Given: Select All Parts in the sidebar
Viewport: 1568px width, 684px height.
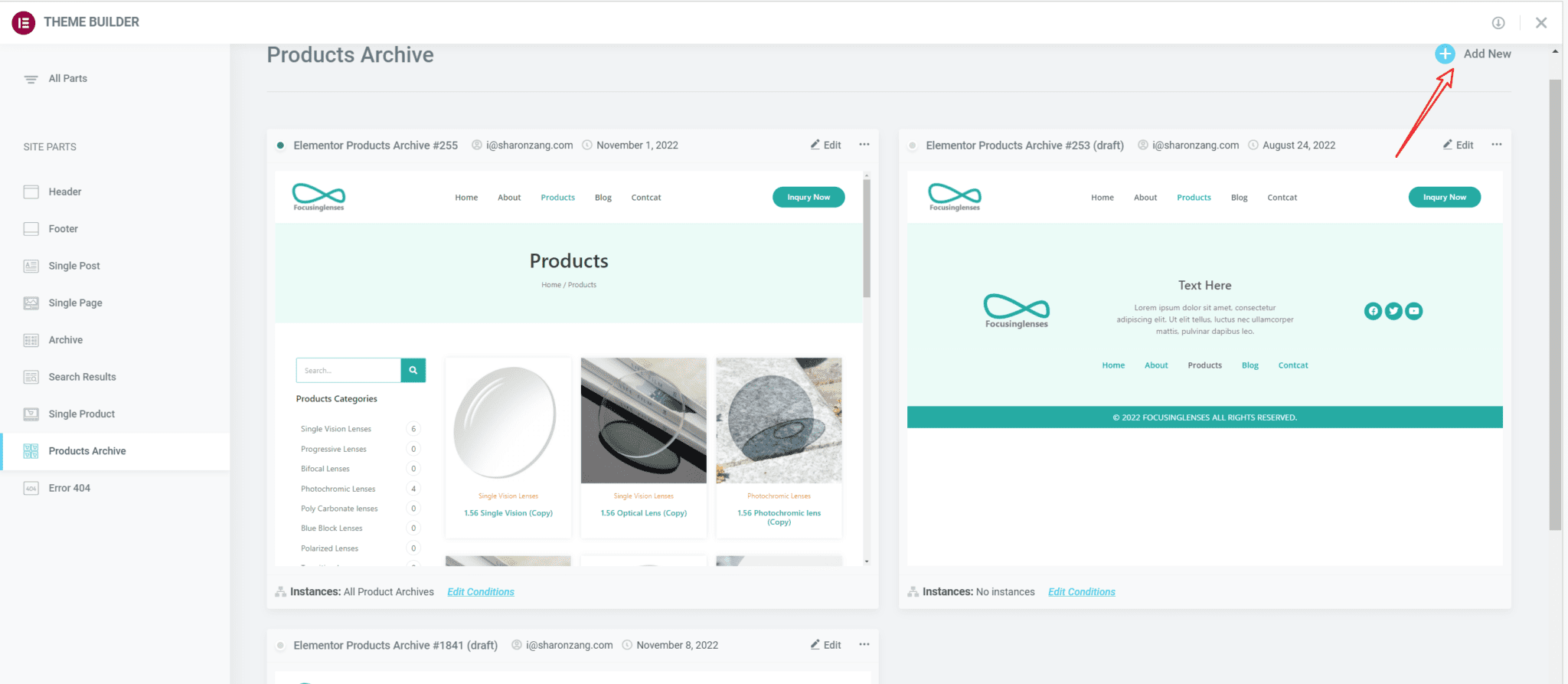Looking at the screenshot, I should pyautogui.click(x=67, y=79).
